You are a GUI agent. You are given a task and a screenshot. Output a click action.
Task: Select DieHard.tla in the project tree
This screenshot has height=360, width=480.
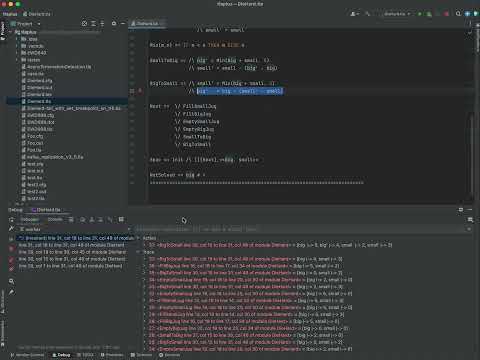click(39, 101)
